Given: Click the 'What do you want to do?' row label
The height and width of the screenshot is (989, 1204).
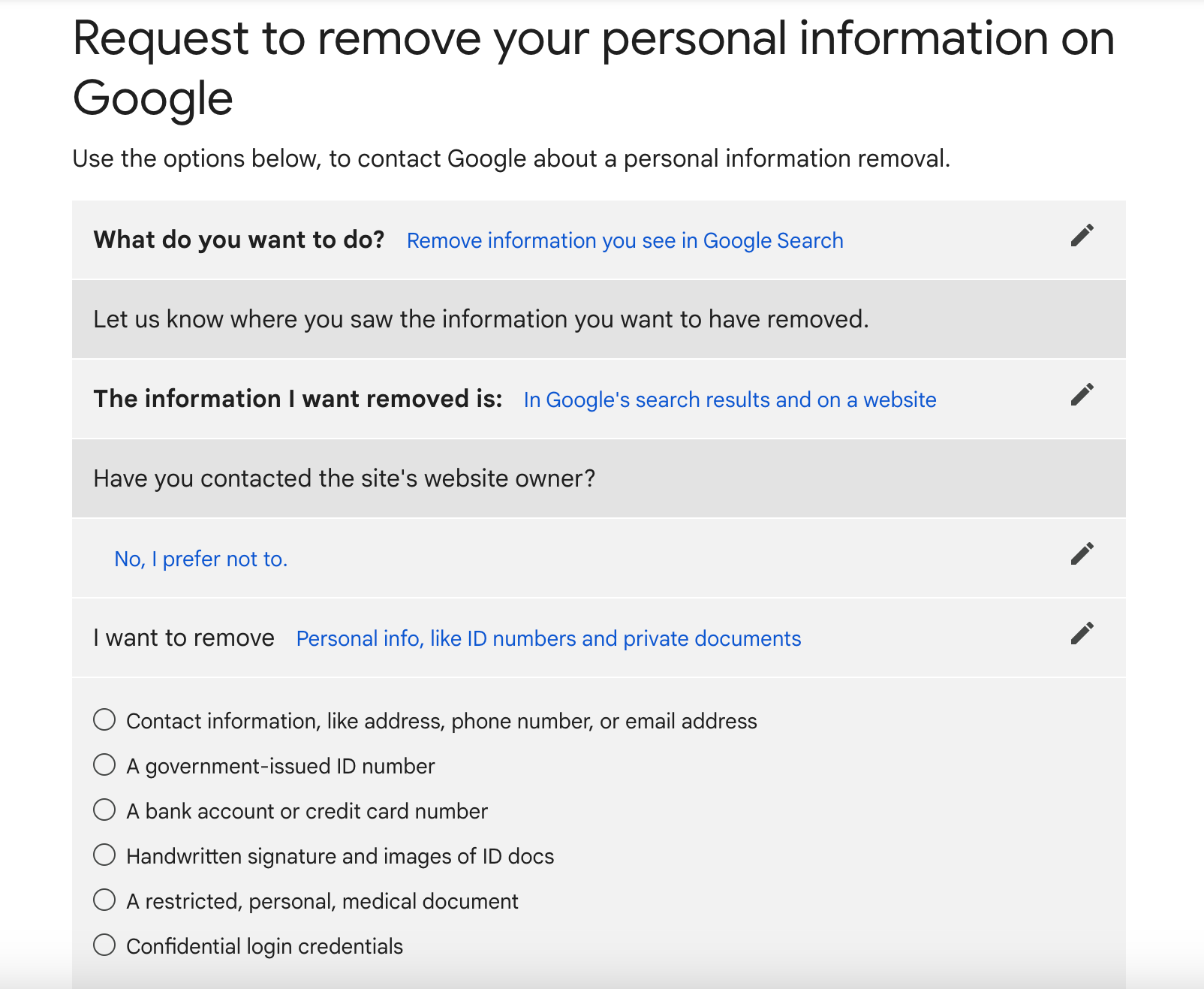Looking at the screenshot, I should click(x=239, y=240).
